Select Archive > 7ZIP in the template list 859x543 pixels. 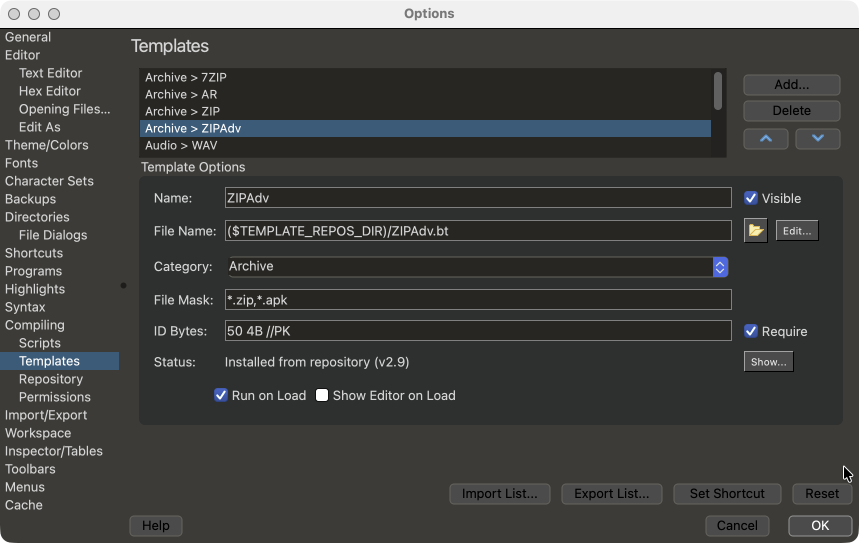(x=186, y=77)
